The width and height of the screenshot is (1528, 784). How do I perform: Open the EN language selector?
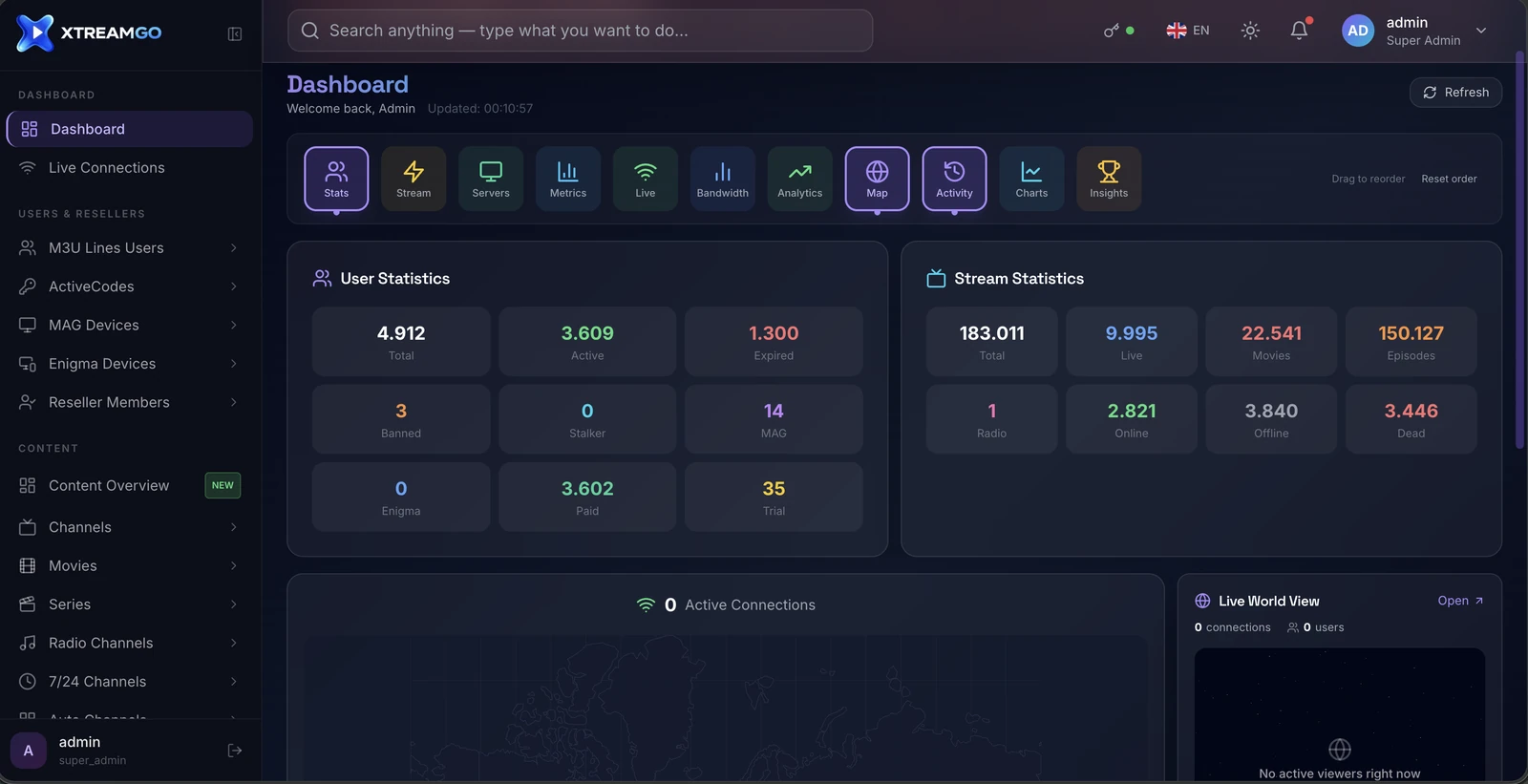click(1188, 31)
